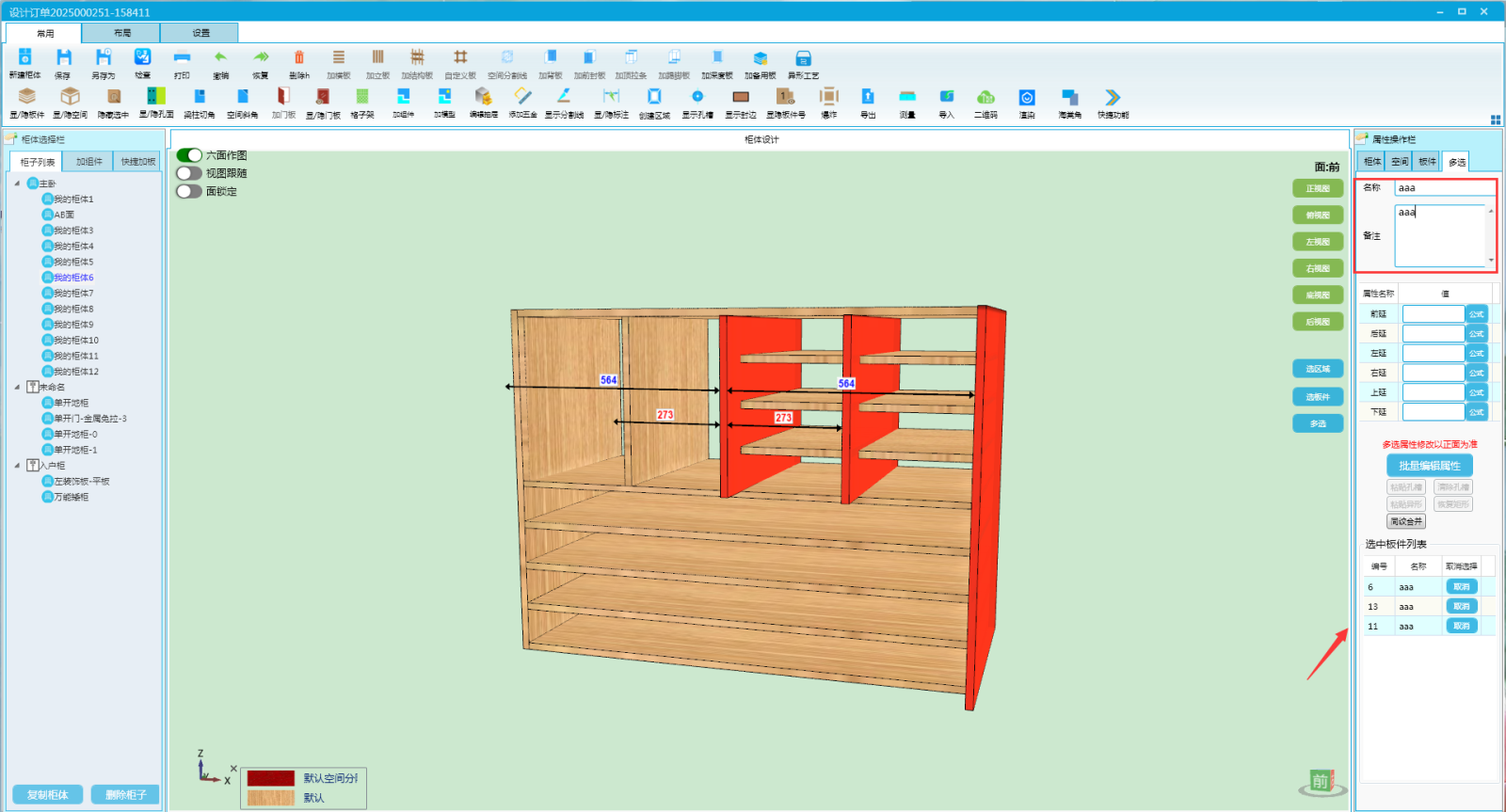Collapse the 入户柜 tree node
The width and height of the screenshot is (1506, 812).
(17, 465)
